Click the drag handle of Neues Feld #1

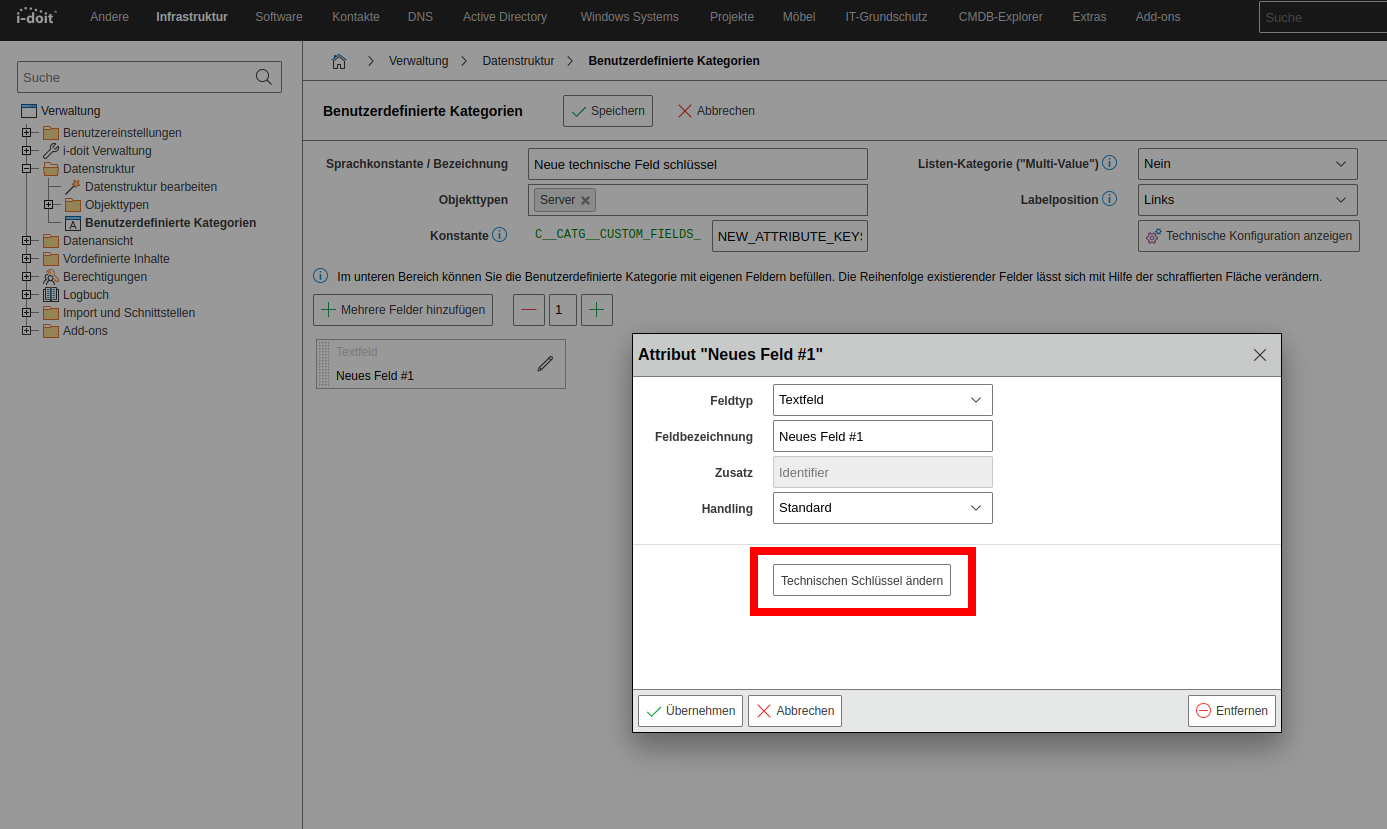323,364
